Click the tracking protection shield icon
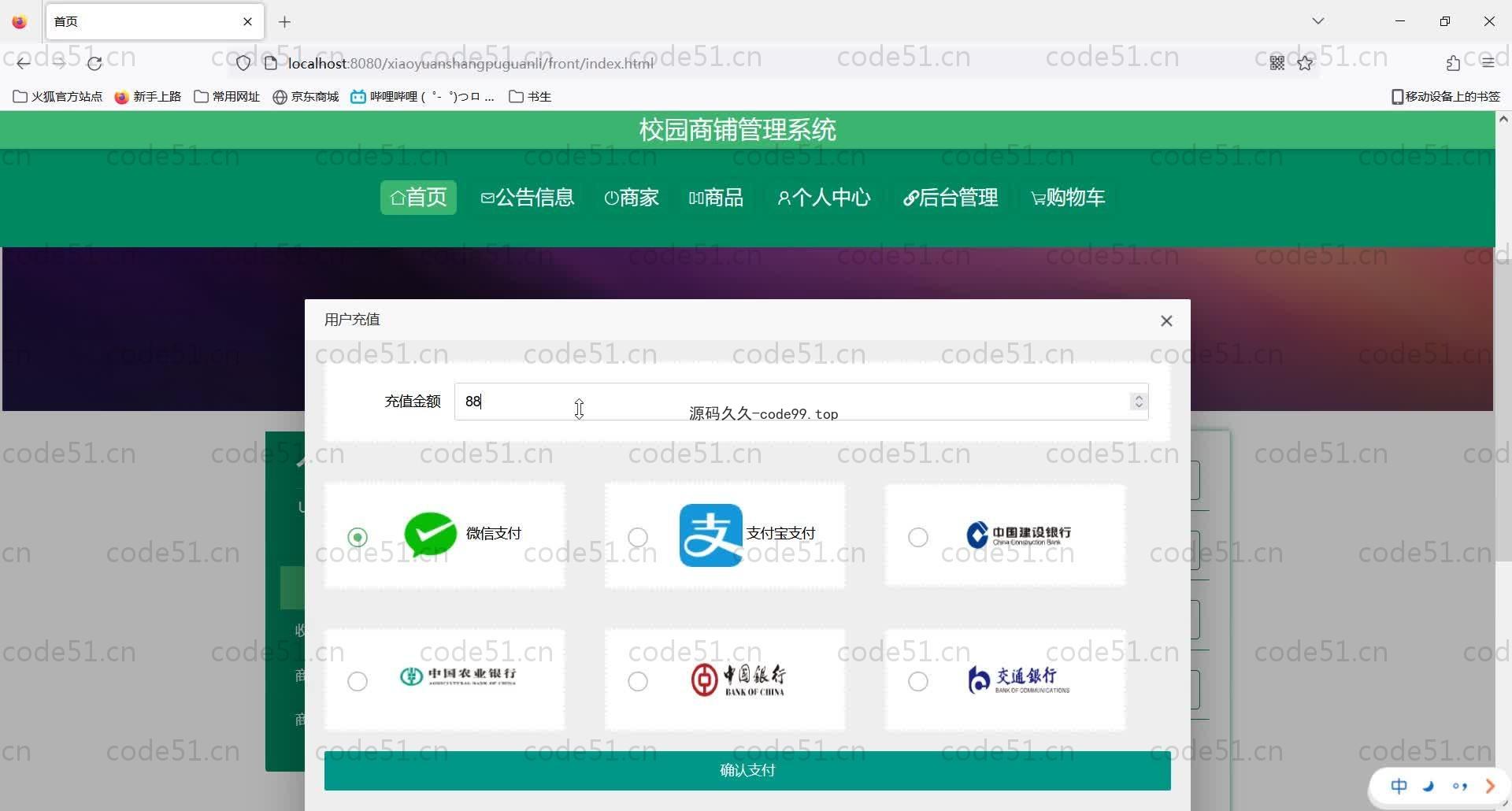Viewport: 1512px width, 811px height. (x=243, y=63)
